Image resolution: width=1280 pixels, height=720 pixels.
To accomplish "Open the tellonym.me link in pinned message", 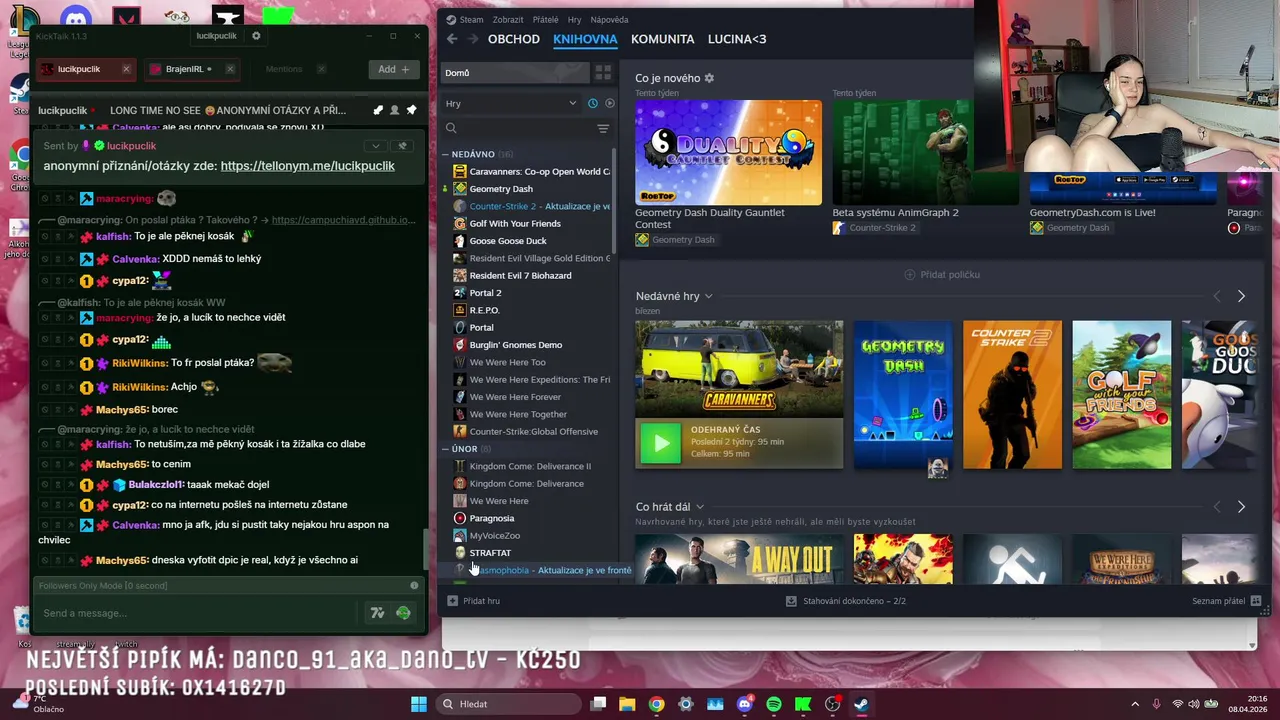I will pos(307,166).
